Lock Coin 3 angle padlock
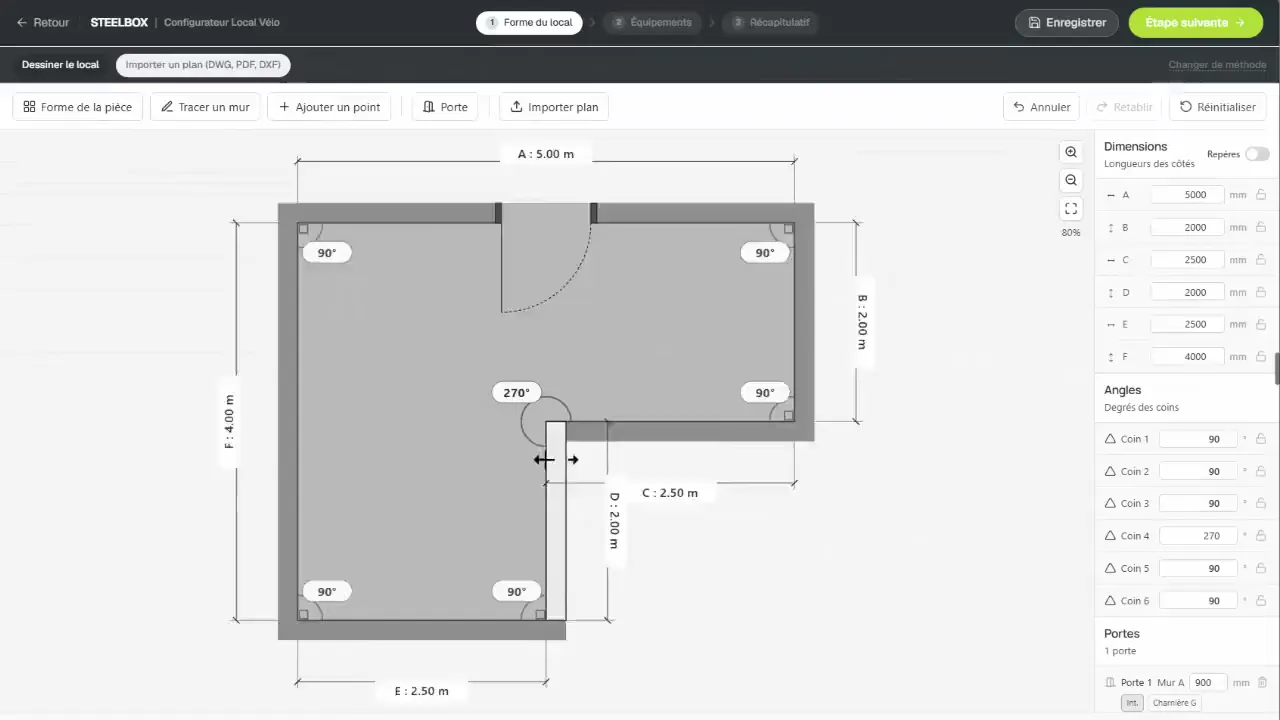 click(1261, 503)
